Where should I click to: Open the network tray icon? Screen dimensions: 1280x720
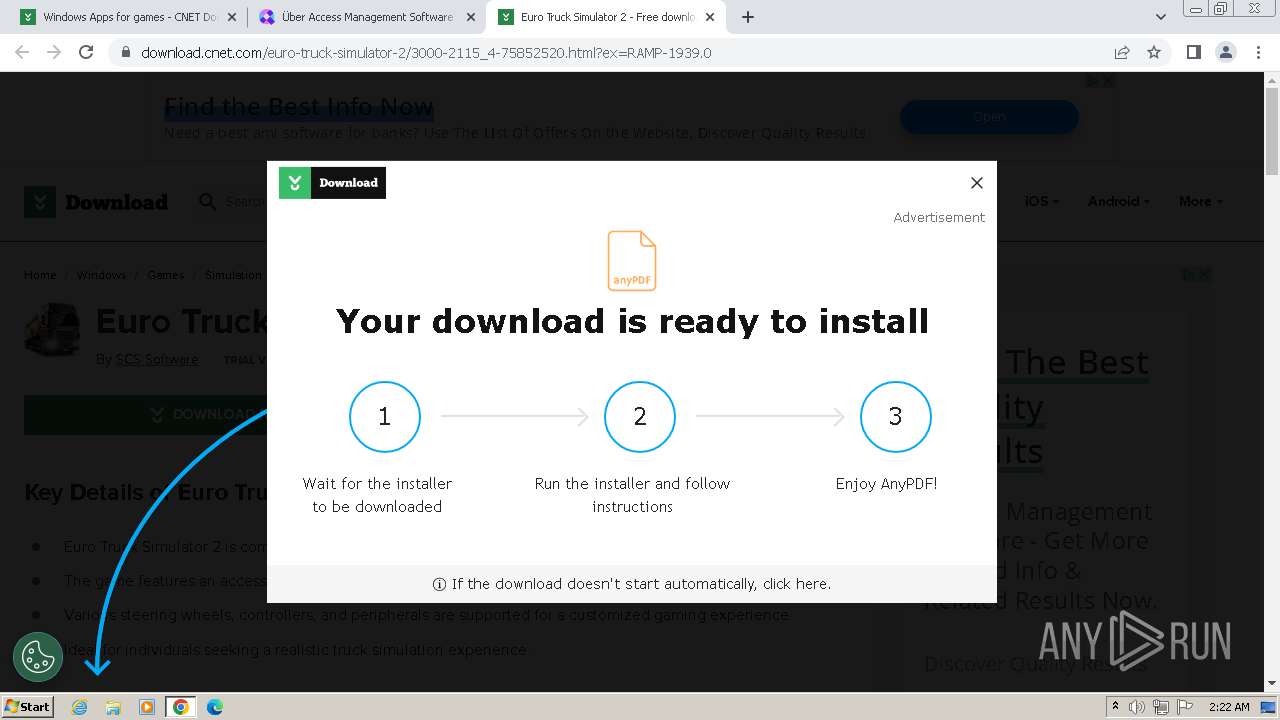(x=1161, y=707)
